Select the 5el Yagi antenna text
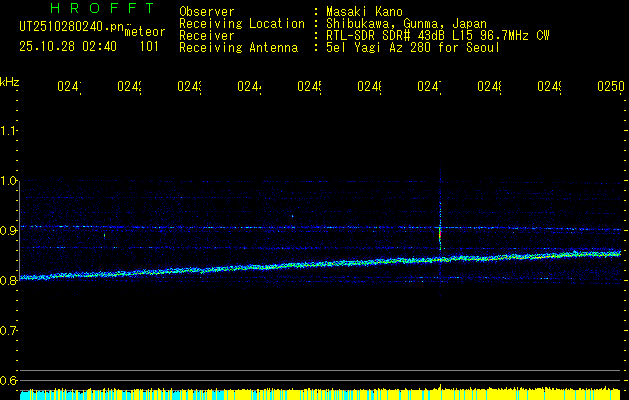This screenshot has width=629, height=400. coord(412,47)
